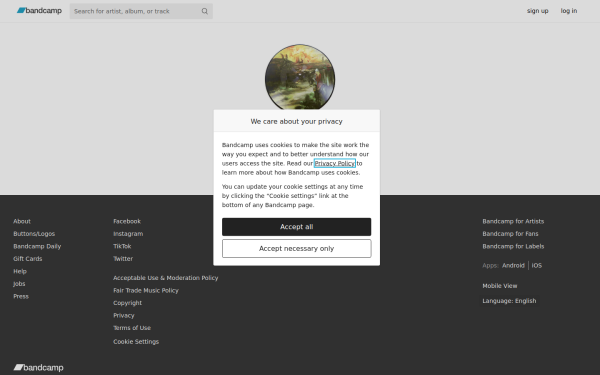This screenshot has height=375, width=600.
Task: Open the Privacy footer link
Action: pos(124,315)
